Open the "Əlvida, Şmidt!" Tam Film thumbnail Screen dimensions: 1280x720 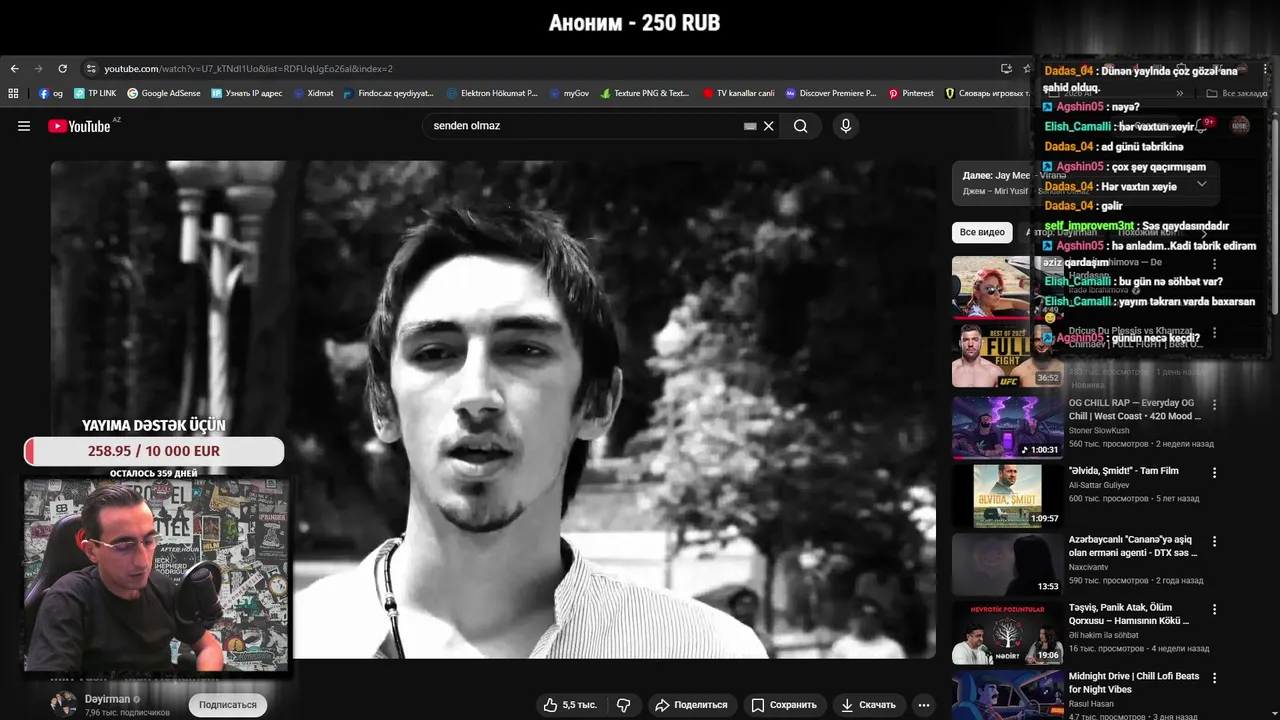coord(1007,496)
